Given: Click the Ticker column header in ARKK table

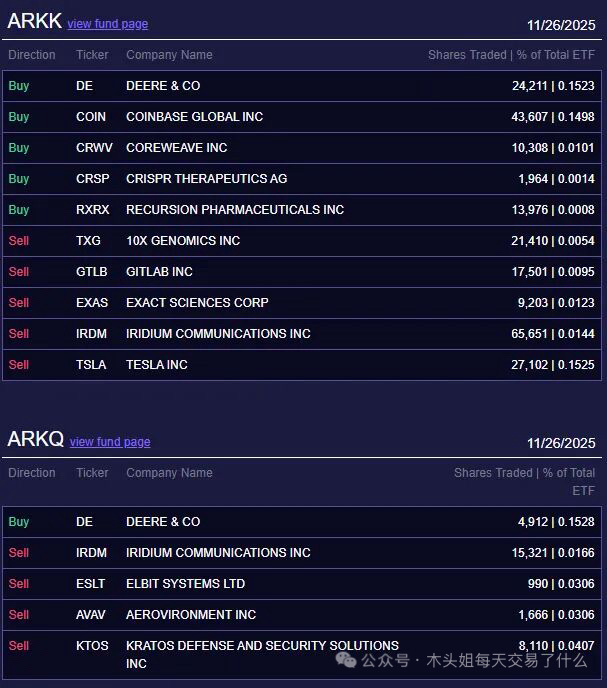Looking at the screenshot, I should [92, 55].
